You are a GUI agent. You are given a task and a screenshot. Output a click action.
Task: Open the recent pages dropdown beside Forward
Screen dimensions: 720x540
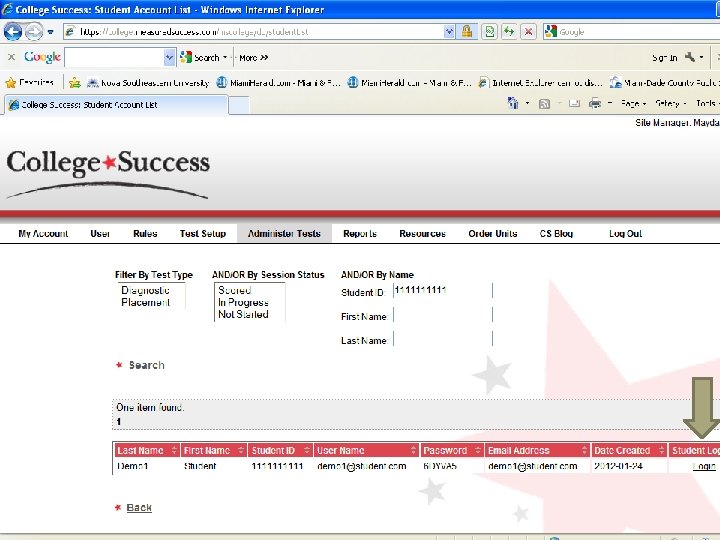pos(51,32)
